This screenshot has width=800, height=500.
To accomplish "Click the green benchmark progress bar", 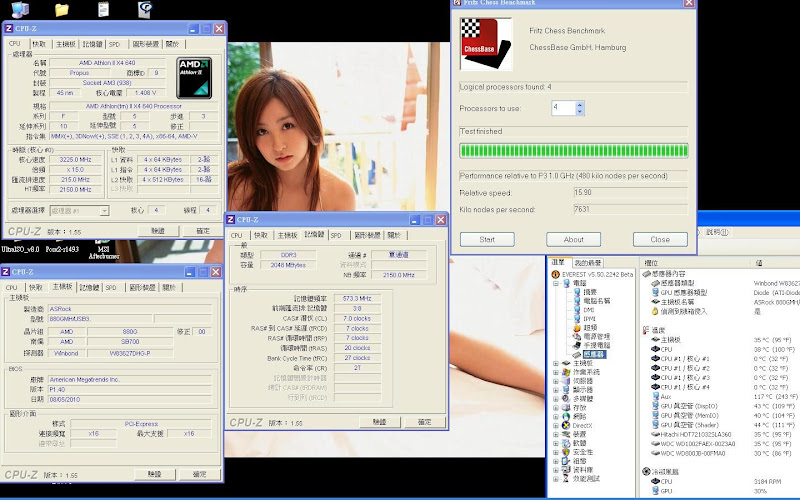I will tap(573, 151).
